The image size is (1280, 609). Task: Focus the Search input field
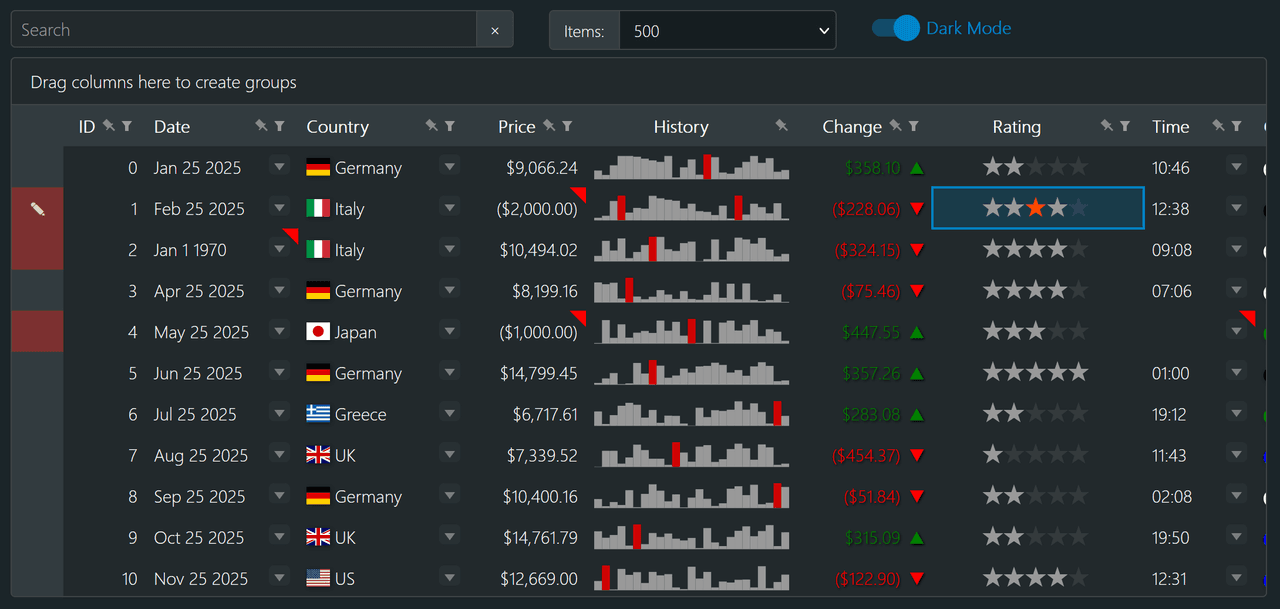[244, 30]
